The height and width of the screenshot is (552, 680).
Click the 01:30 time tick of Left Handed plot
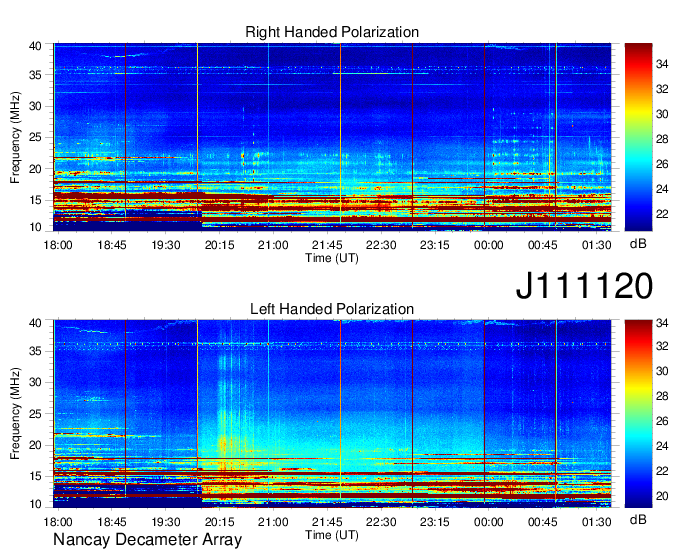coord(597,522)
